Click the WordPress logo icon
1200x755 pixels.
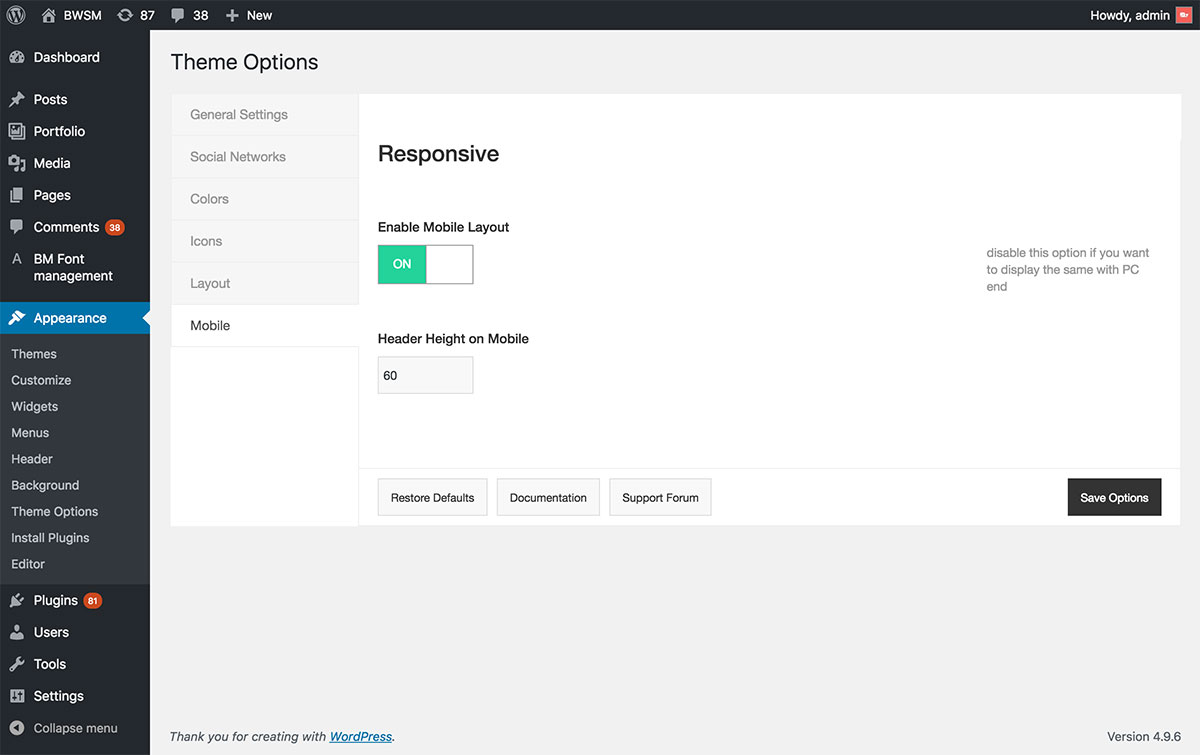(16, 15)
